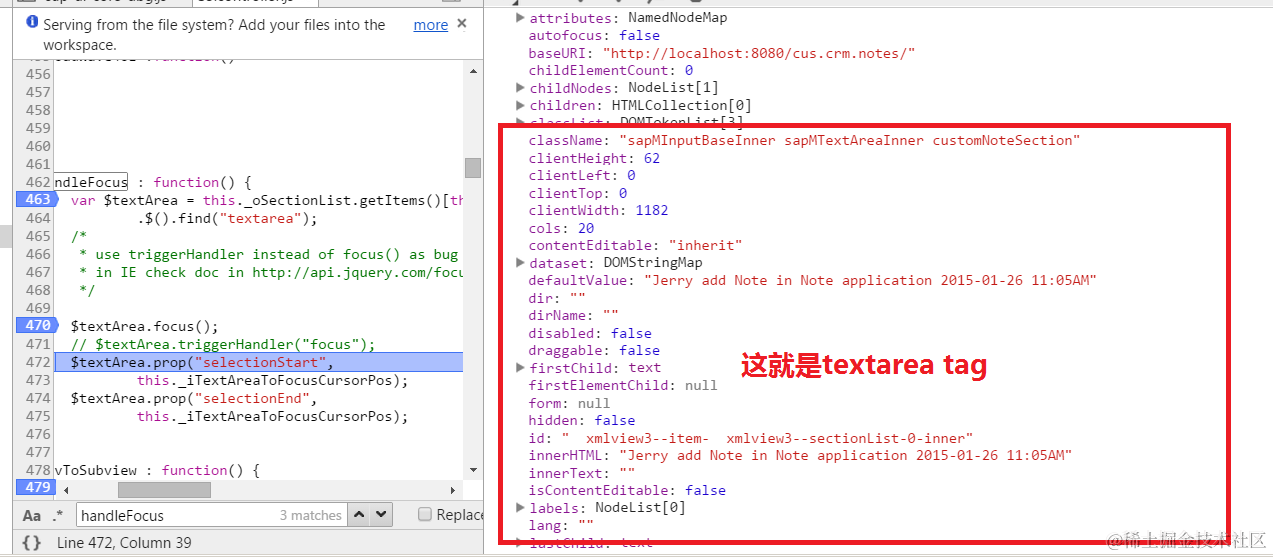Click the className property value
The width and height of the screenshot is (1273, 557).
(850, 141)
